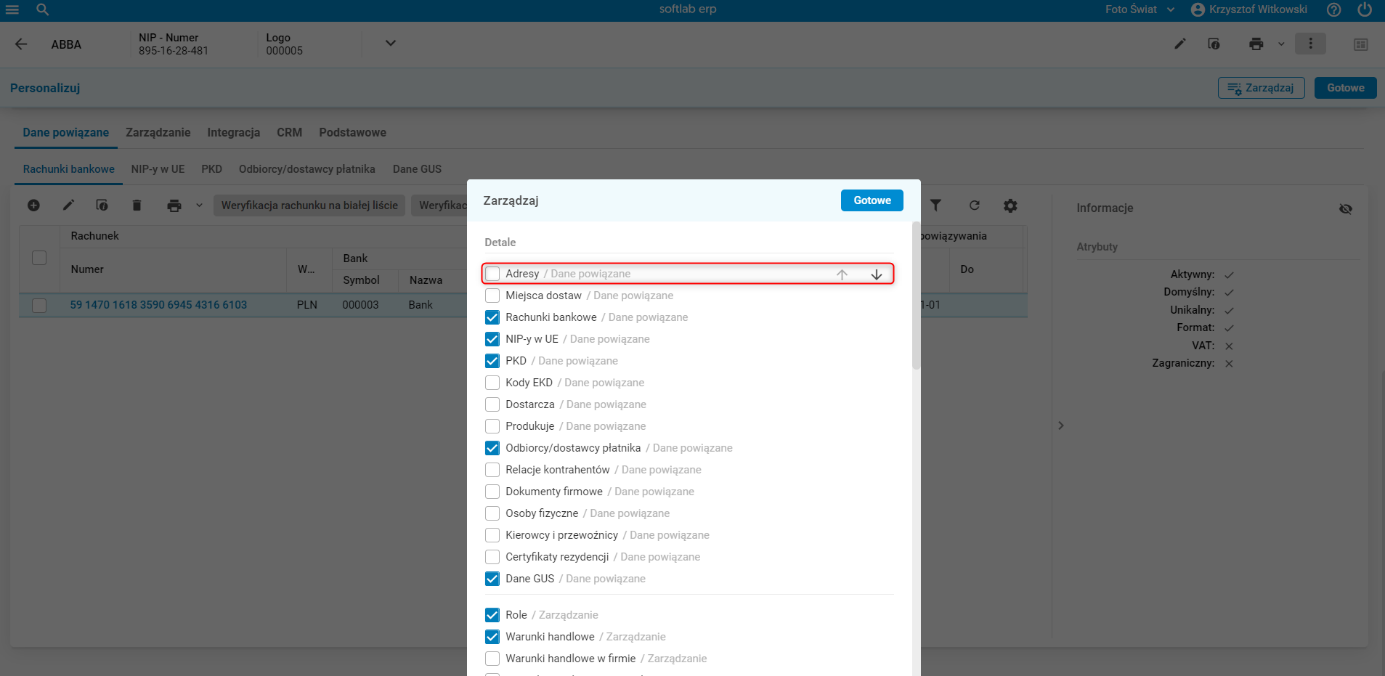1385x676 pixels.
Task: Open bank account number 59 1470 1618 link
Action: click(158, 305)
